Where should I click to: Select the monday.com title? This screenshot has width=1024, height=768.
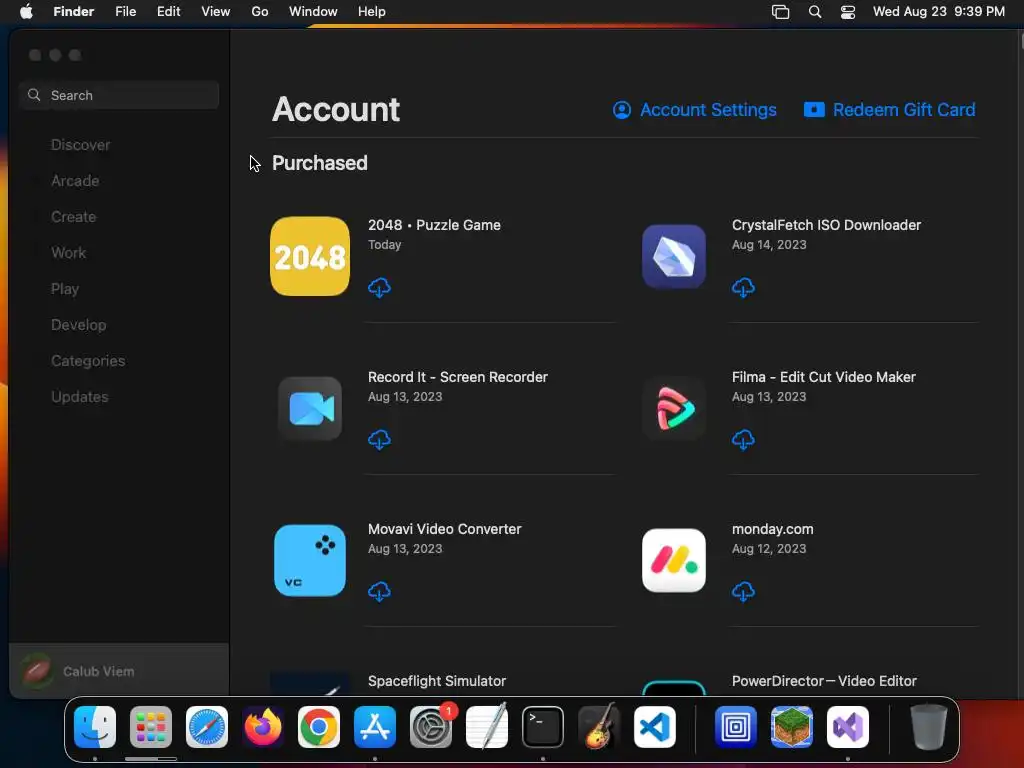(773, 529)
